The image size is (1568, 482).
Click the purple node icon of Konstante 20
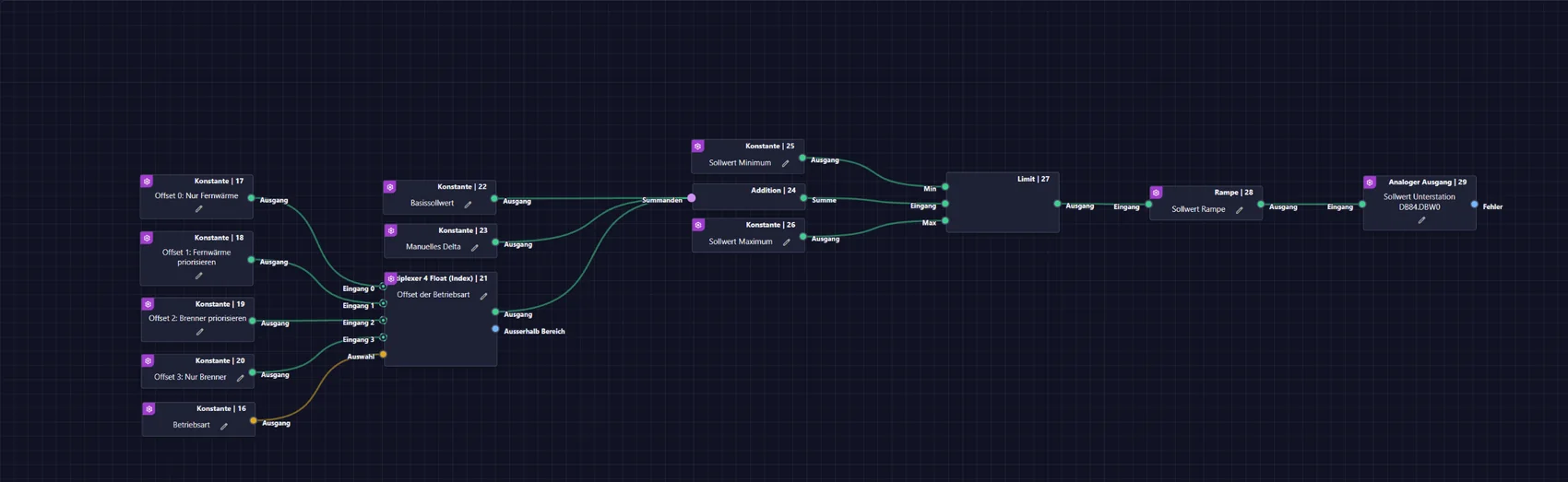point(148,361)
